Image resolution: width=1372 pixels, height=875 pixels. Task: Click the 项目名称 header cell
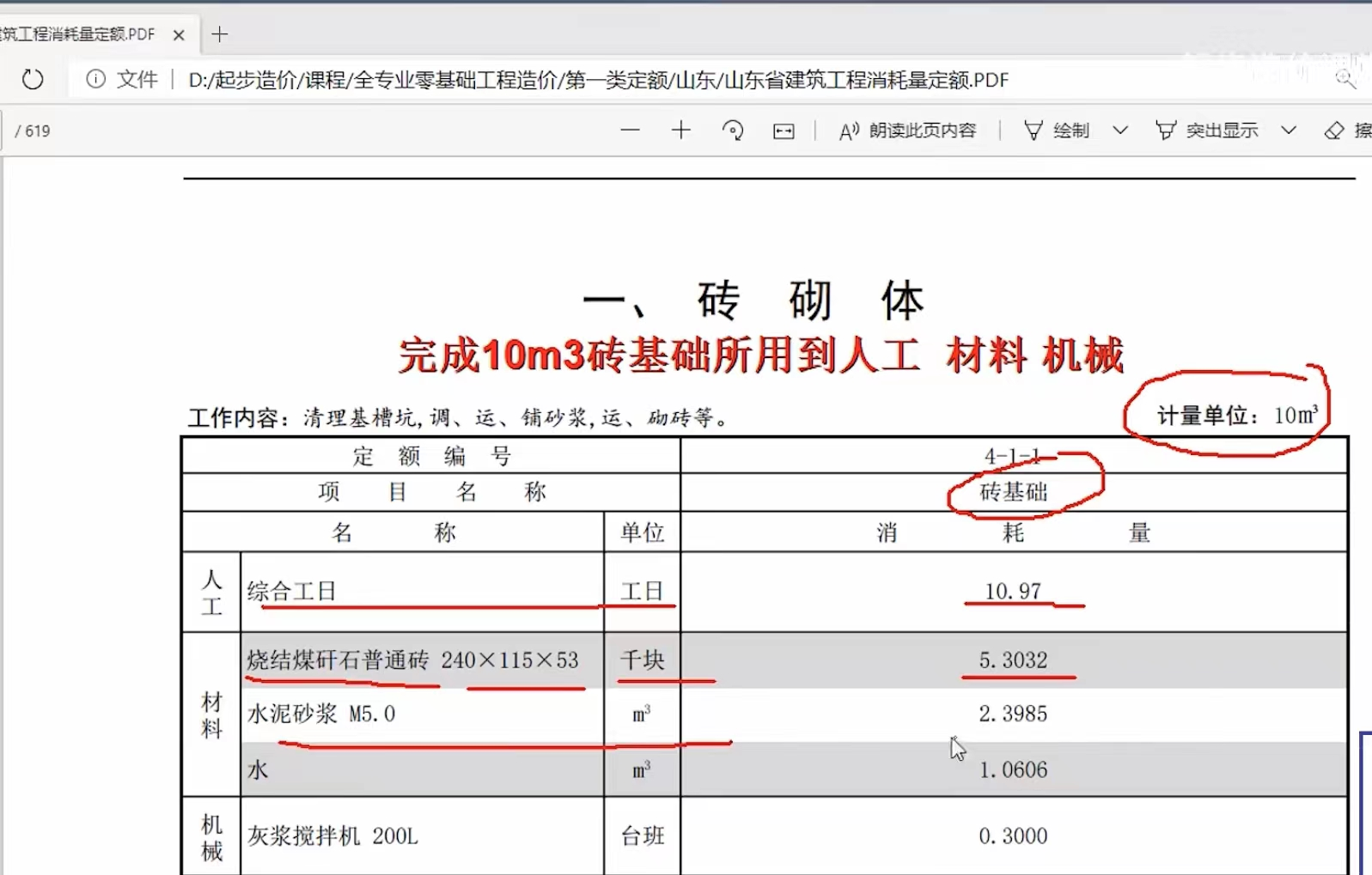(x=431, y=492)
